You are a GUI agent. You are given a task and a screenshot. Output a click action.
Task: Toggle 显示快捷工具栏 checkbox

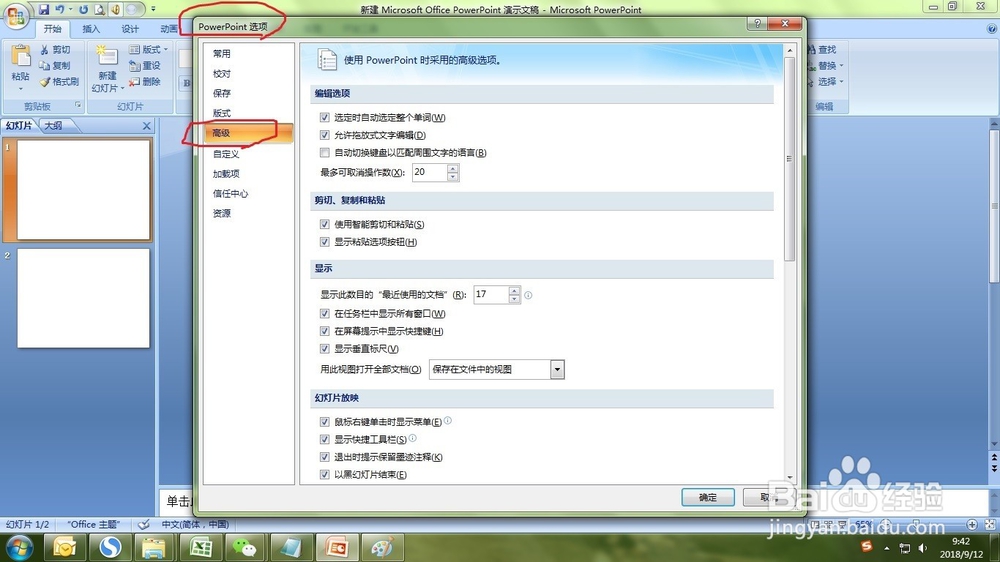coord(325,440)
